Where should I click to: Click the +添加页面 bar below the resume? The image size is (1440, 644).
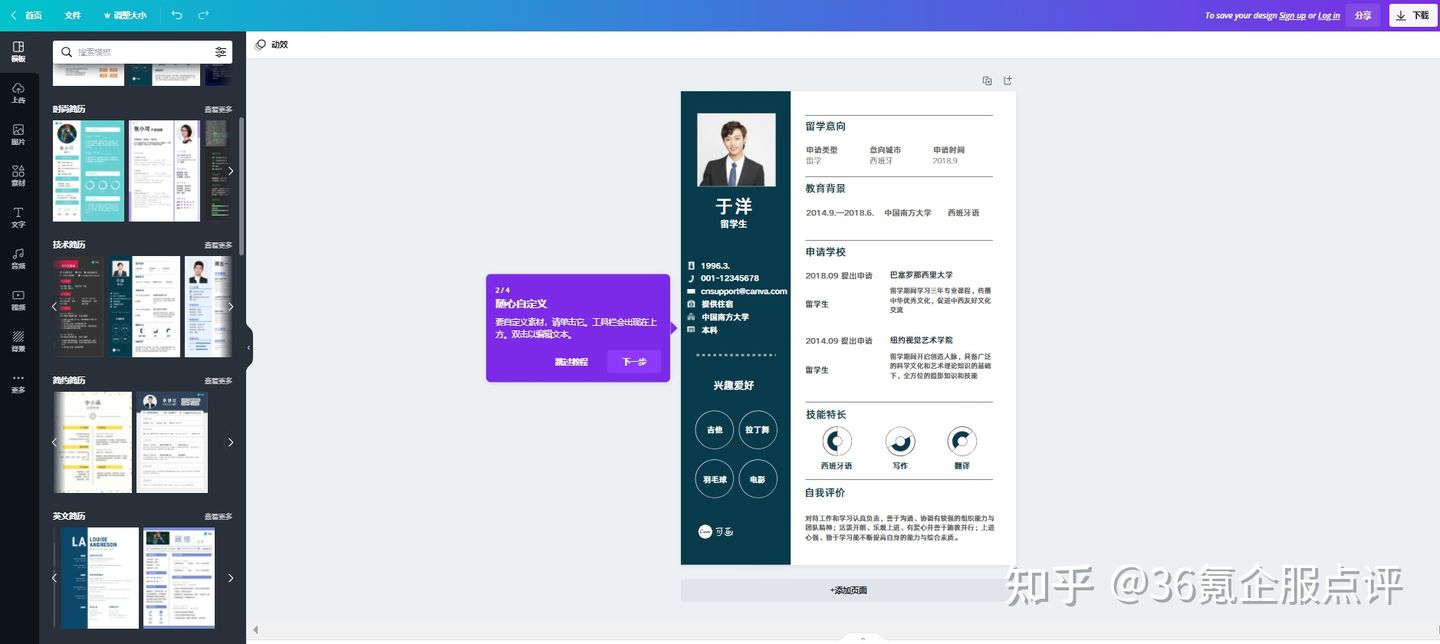click(849, 589)
